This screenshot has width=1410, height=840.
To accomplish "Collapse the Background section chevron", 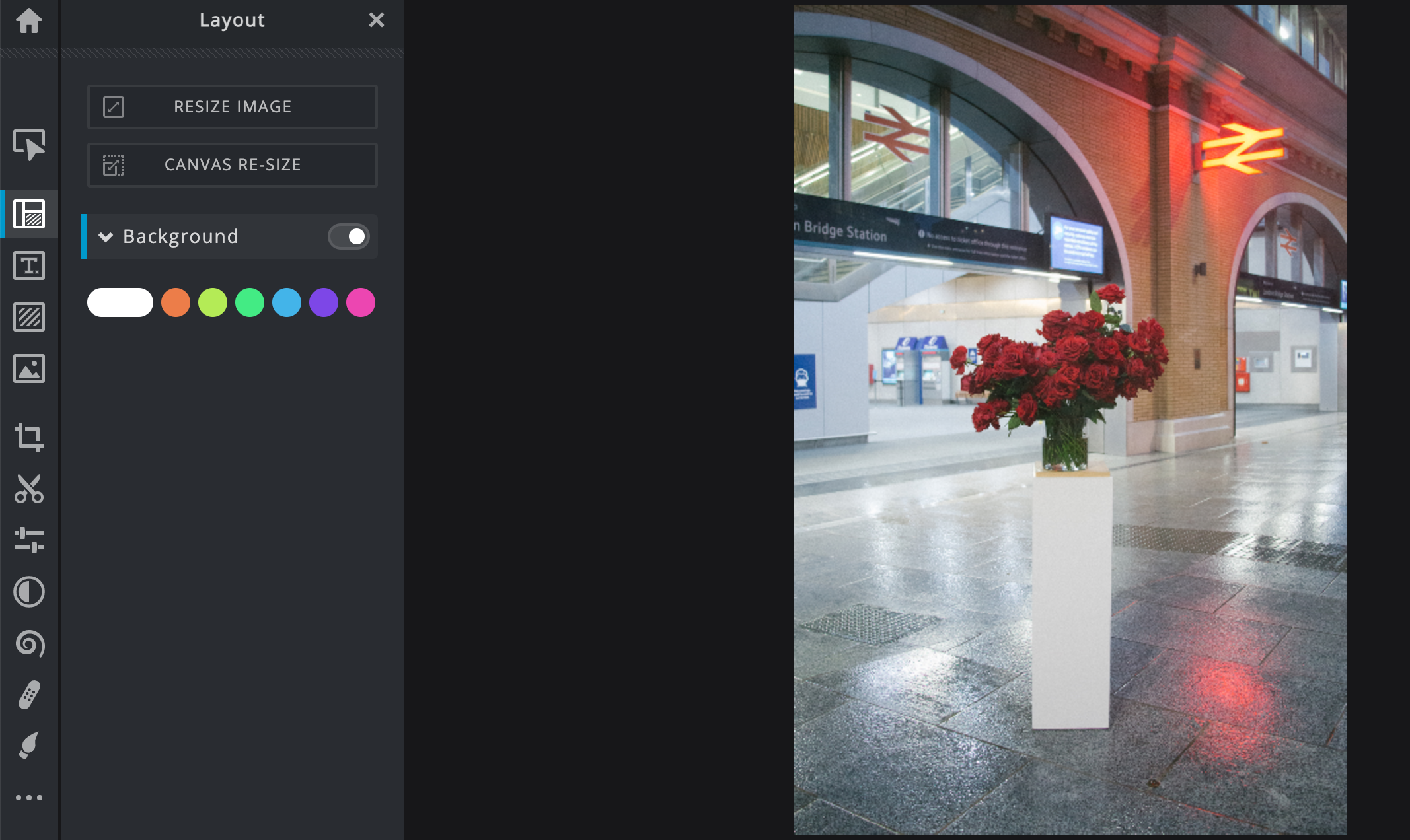I will tap(106, 236).
